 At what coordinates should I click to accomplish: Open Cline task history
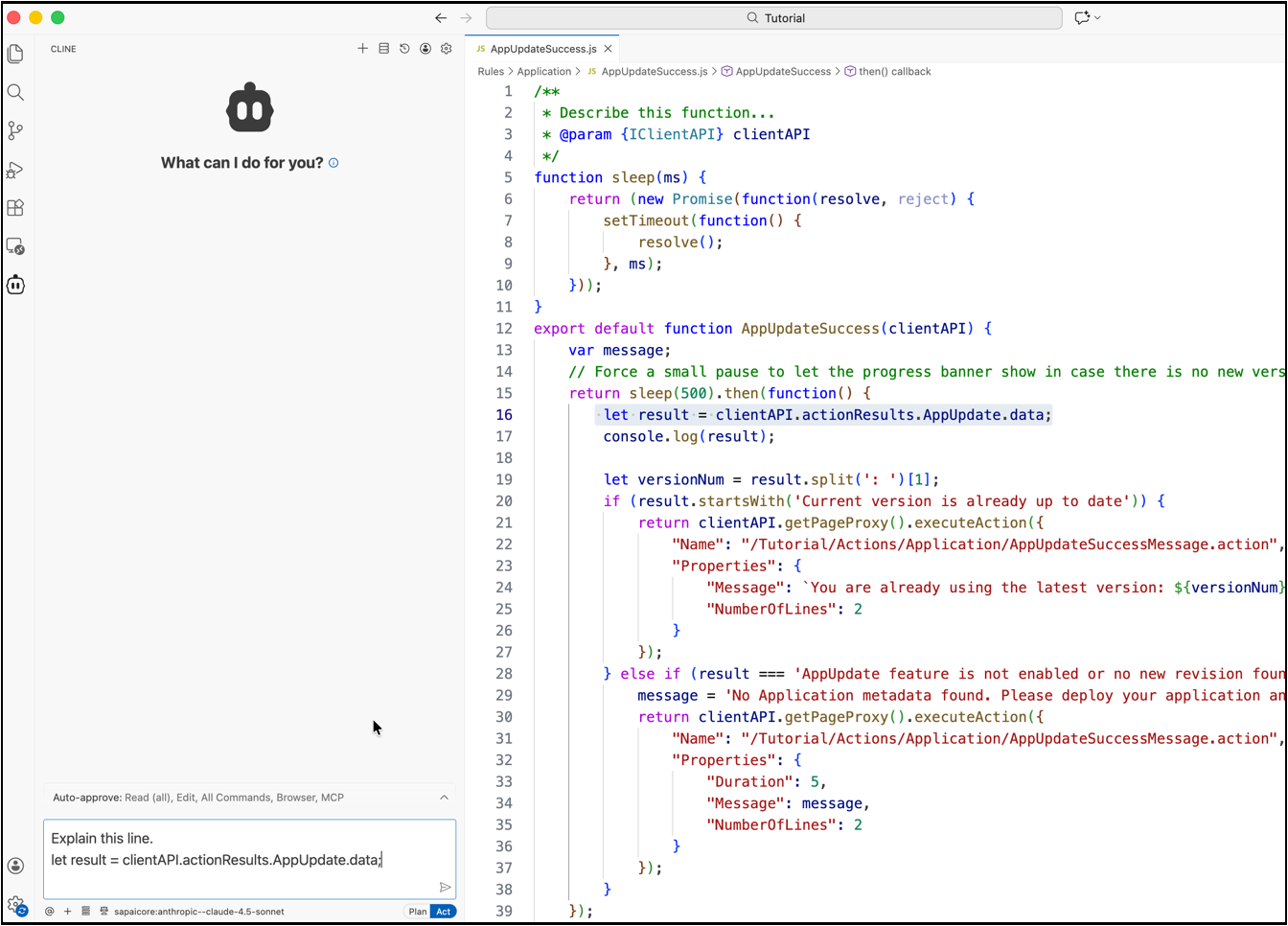point(404,48)
